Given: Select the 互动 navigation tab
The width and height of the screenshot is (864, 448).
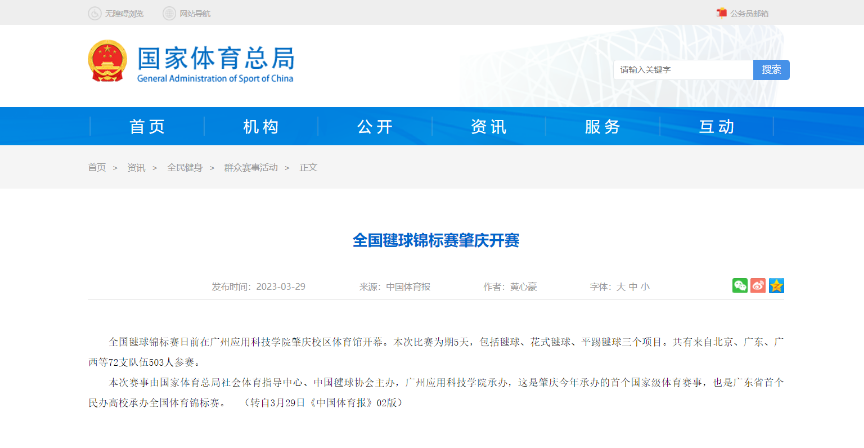Looking at the screenshot, I should pos(717,127).
